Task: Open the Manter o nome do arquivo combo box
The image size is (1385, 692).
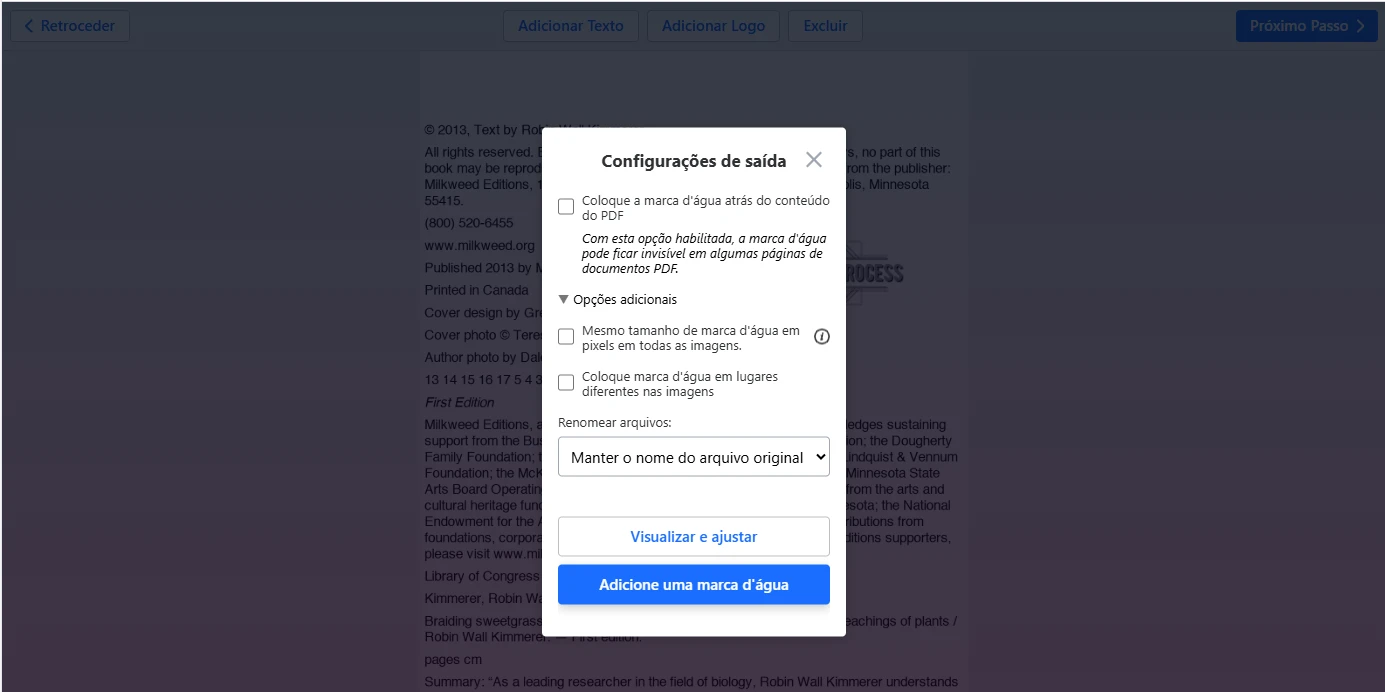Action: (x=693, y=456)
